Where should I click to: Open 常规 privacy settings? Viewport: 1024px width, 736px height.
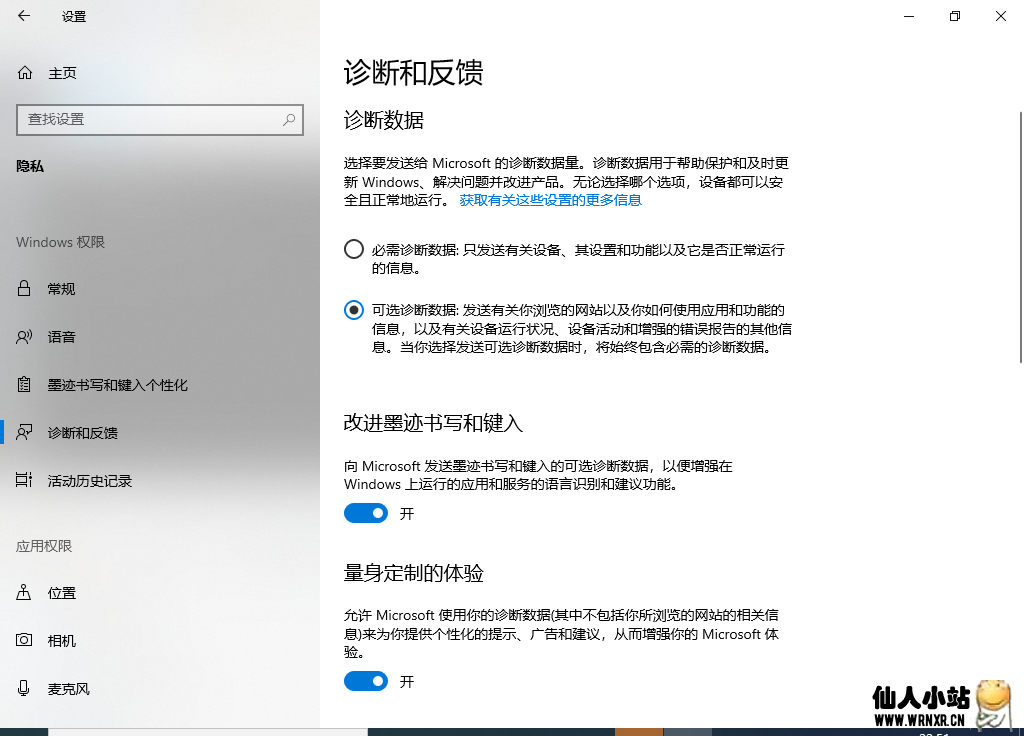(x=160, y=289)
